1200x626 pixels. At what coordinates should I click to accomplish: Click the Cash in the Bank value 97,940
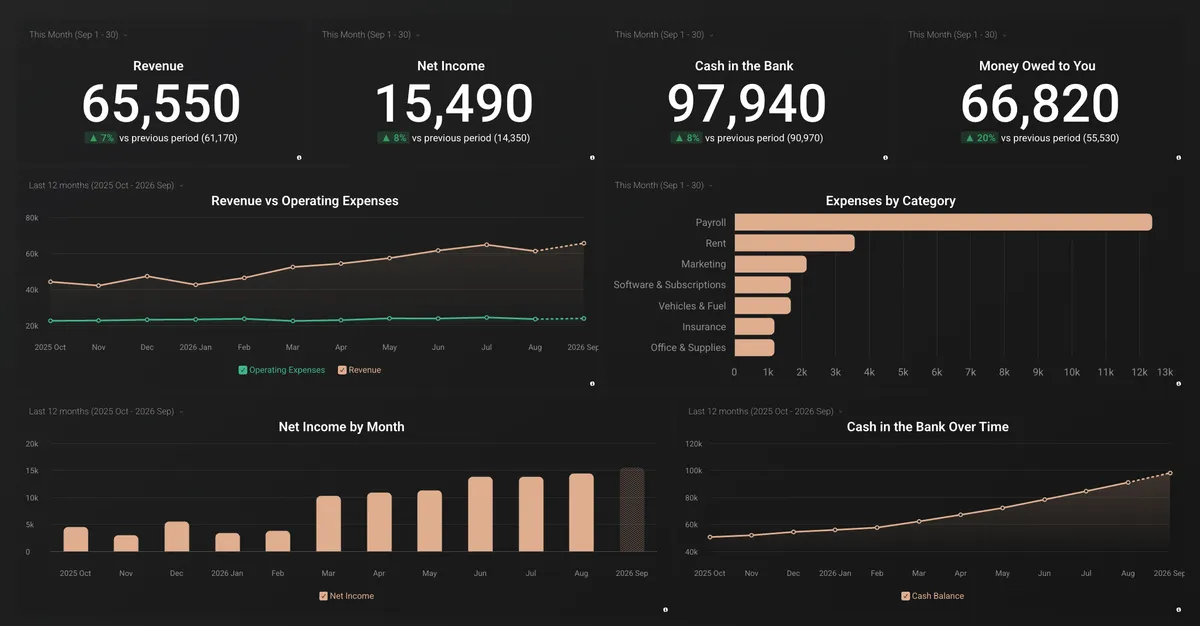[747, 104]
